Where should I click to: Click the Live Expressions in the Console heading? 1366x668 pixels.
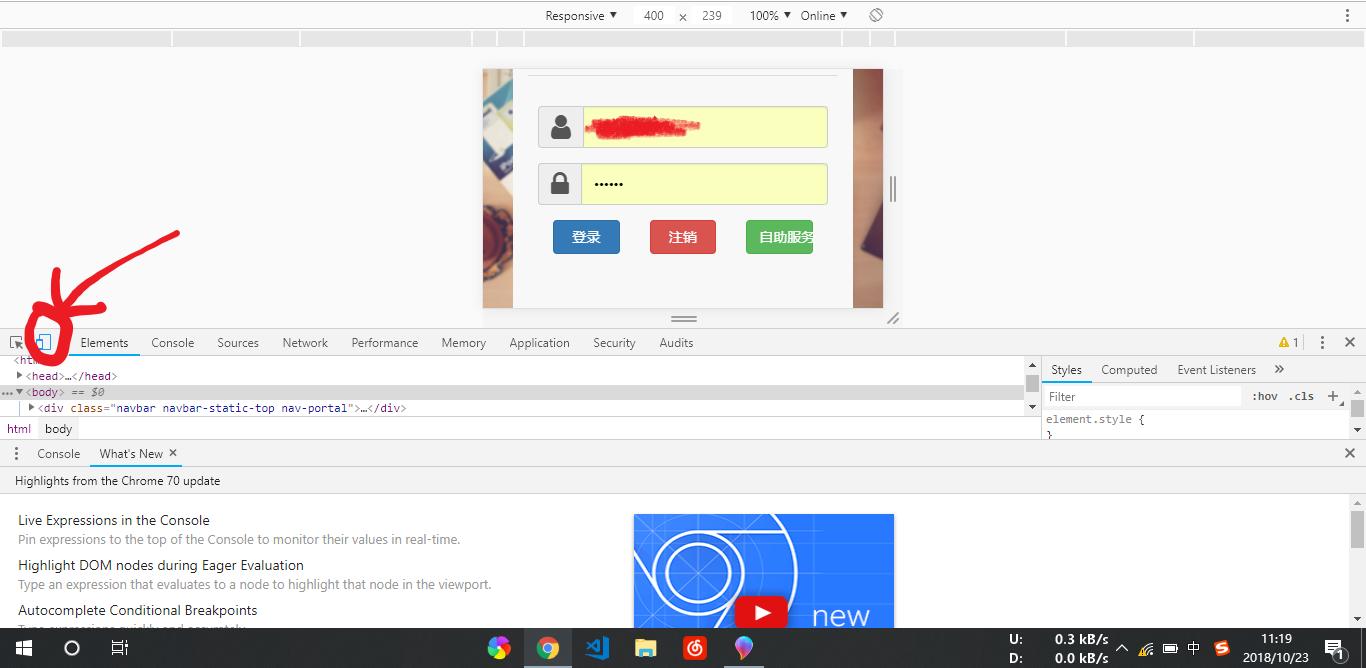tap(114, 520)
